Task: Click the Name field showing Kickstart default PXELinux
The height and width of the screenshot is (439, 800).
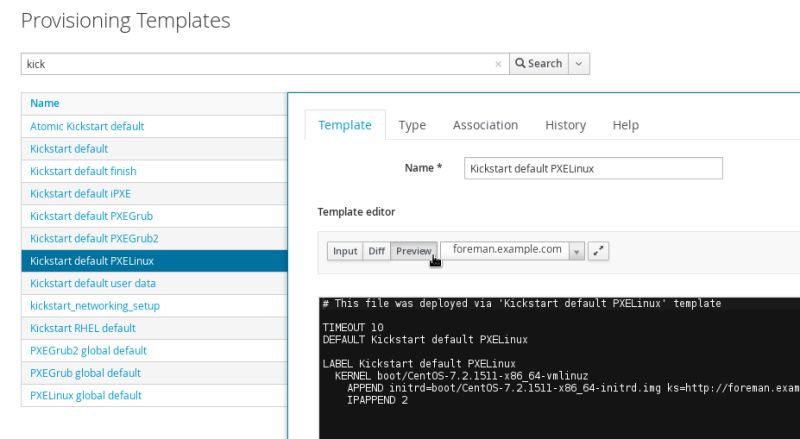Action: pos(593,168)
